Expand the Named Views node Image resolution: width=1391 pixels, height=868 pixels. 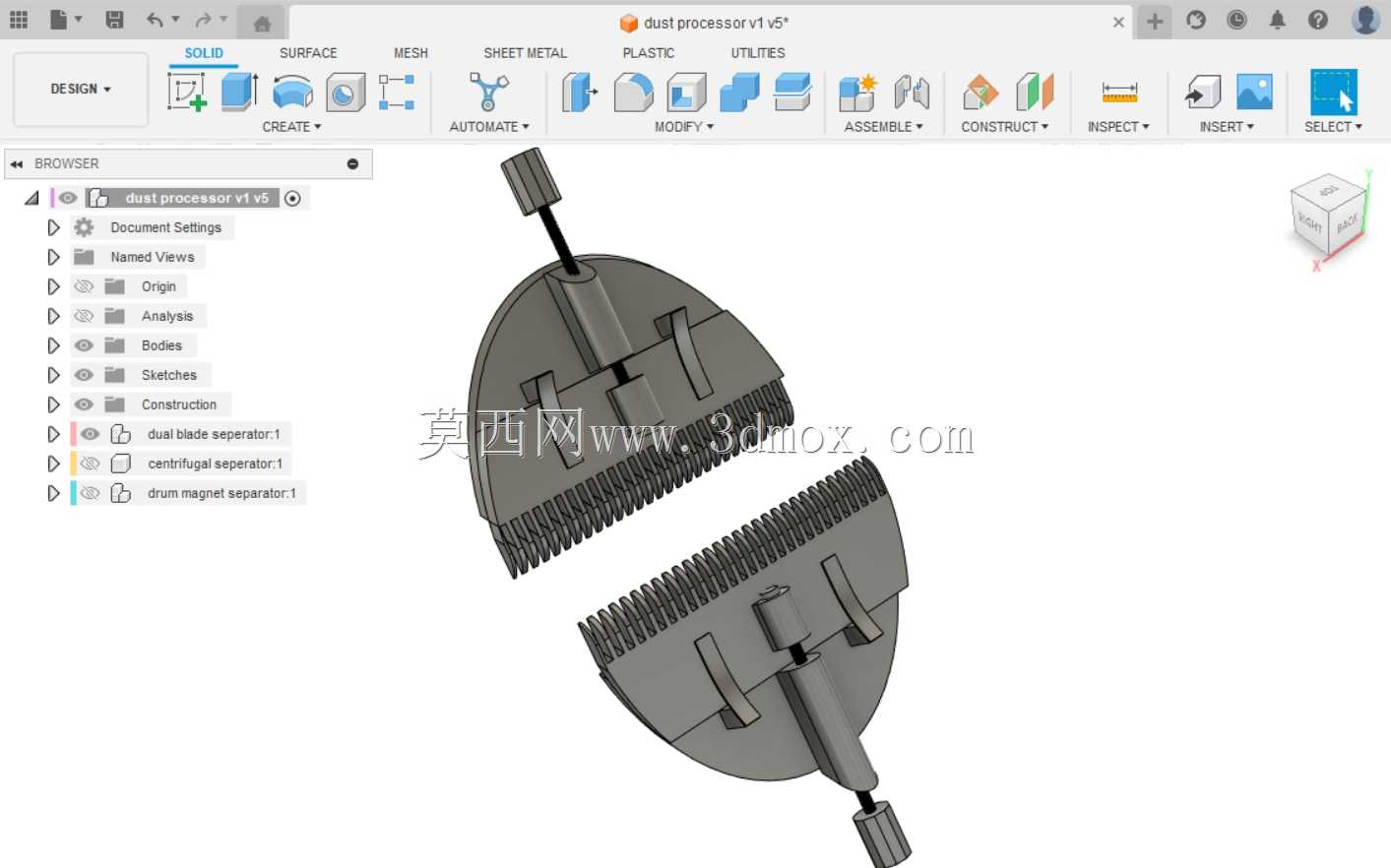coord(53,257)
